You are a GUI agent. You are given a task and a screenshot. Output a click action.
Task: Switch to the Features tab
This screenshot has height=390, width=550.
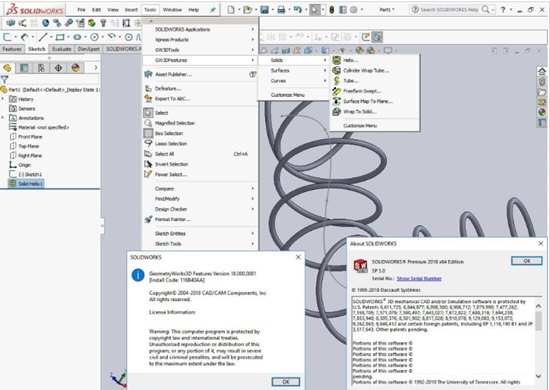pyautogui.click(x=12, y=49)
